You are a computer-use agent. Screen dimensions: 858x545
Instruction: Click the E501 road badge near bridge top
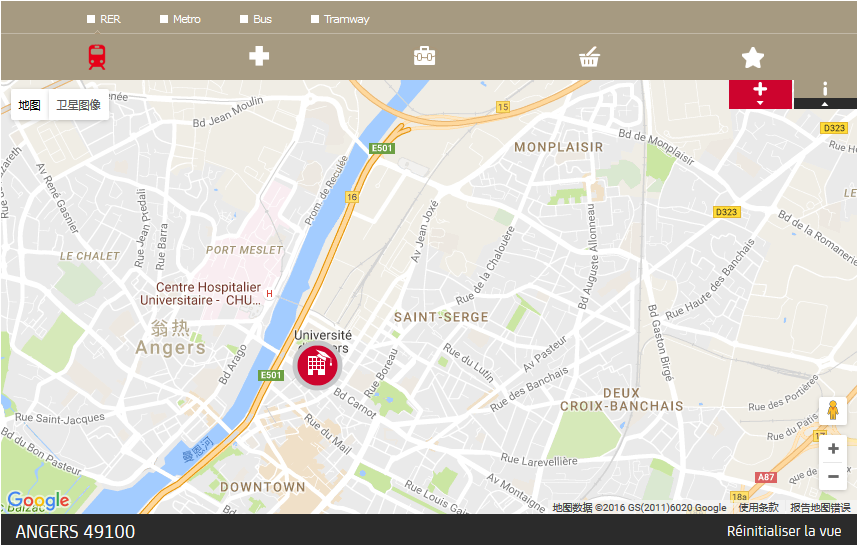382,148
